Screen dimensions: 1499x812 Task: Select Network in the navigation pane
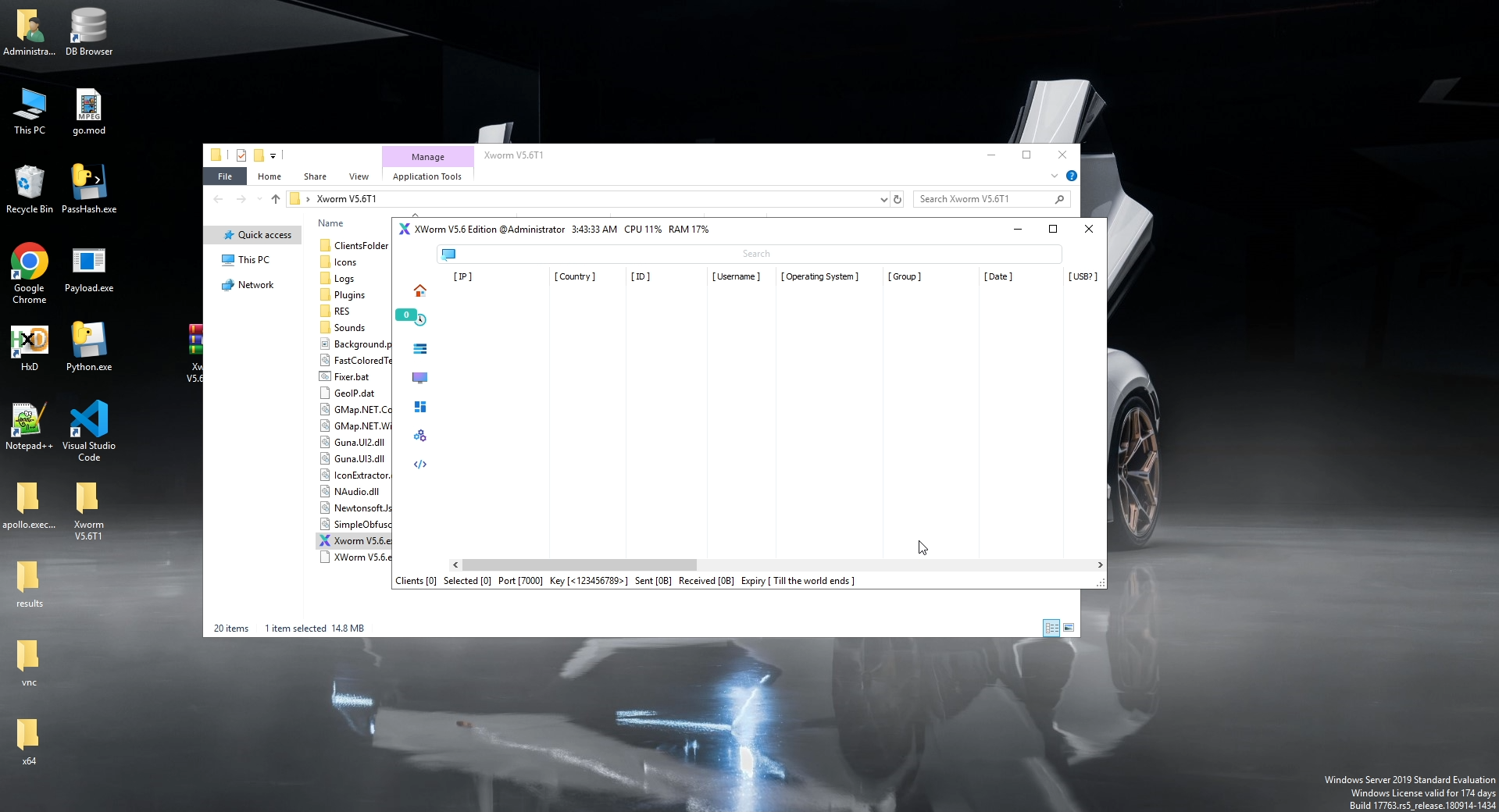point(255,285)
